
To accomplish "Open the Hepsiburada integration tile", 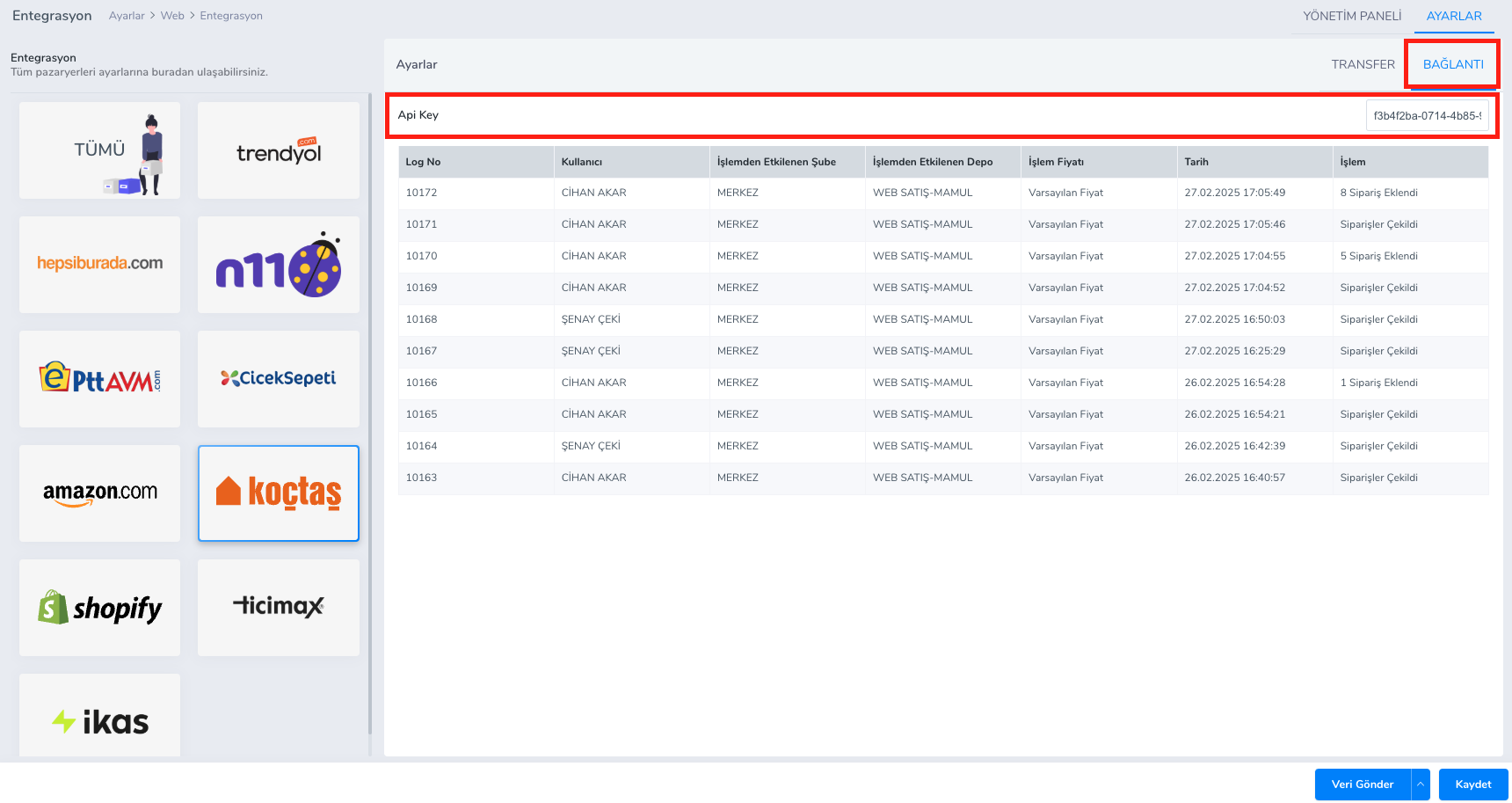I will (99, 265).
